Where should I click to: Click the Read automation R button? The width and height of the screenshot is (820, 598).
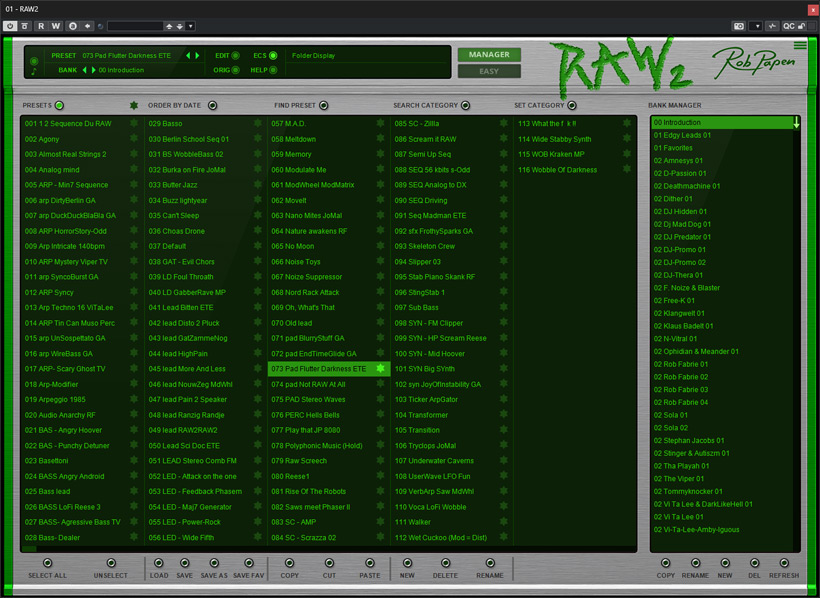point(41,26)
